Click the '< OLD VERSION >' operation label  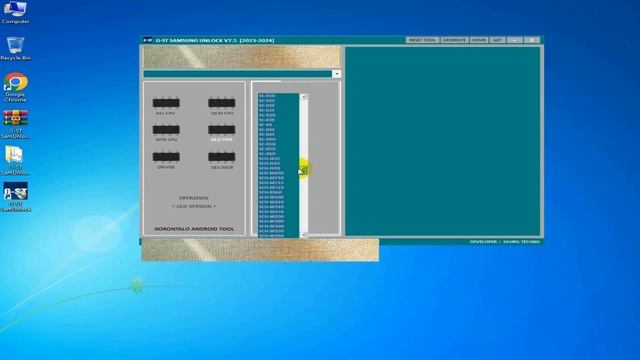tap(194, 207)
